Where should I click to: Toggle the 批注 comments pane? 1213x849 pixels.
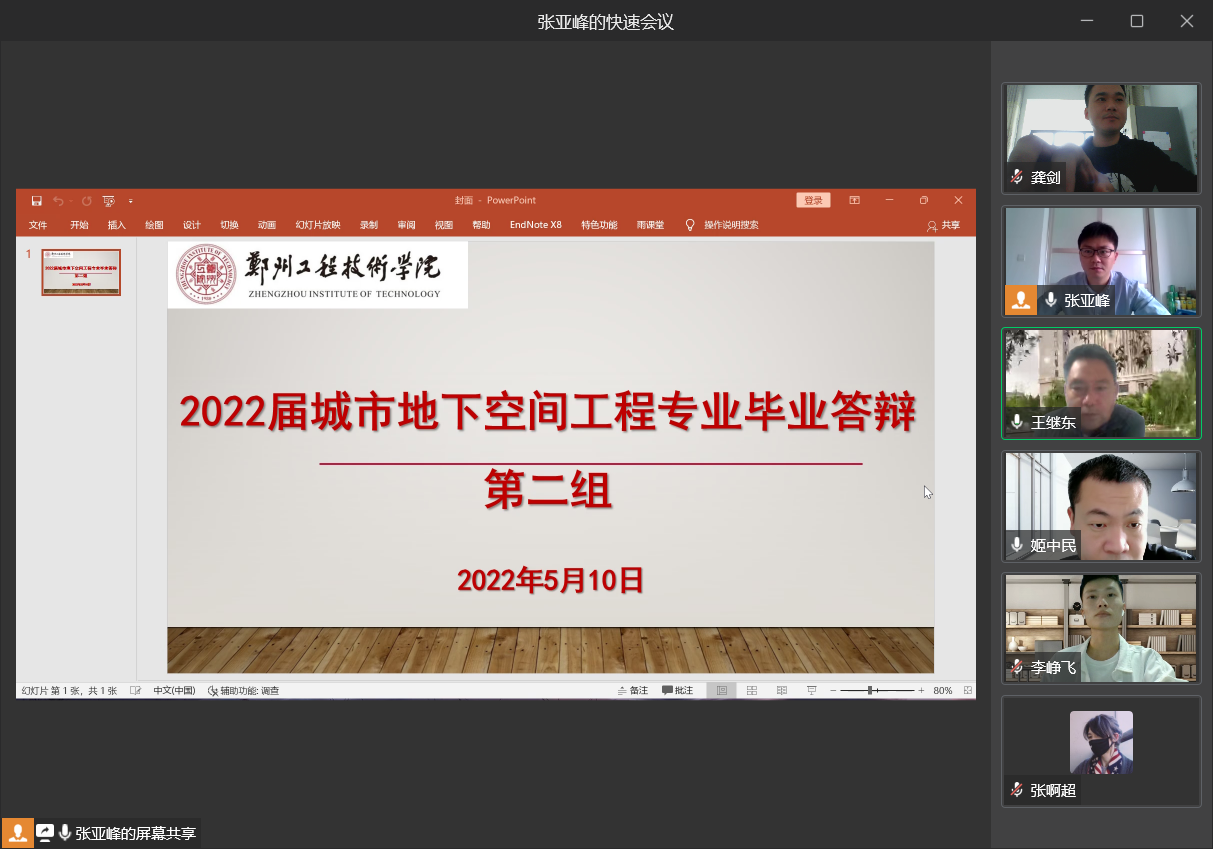point(678,691)
